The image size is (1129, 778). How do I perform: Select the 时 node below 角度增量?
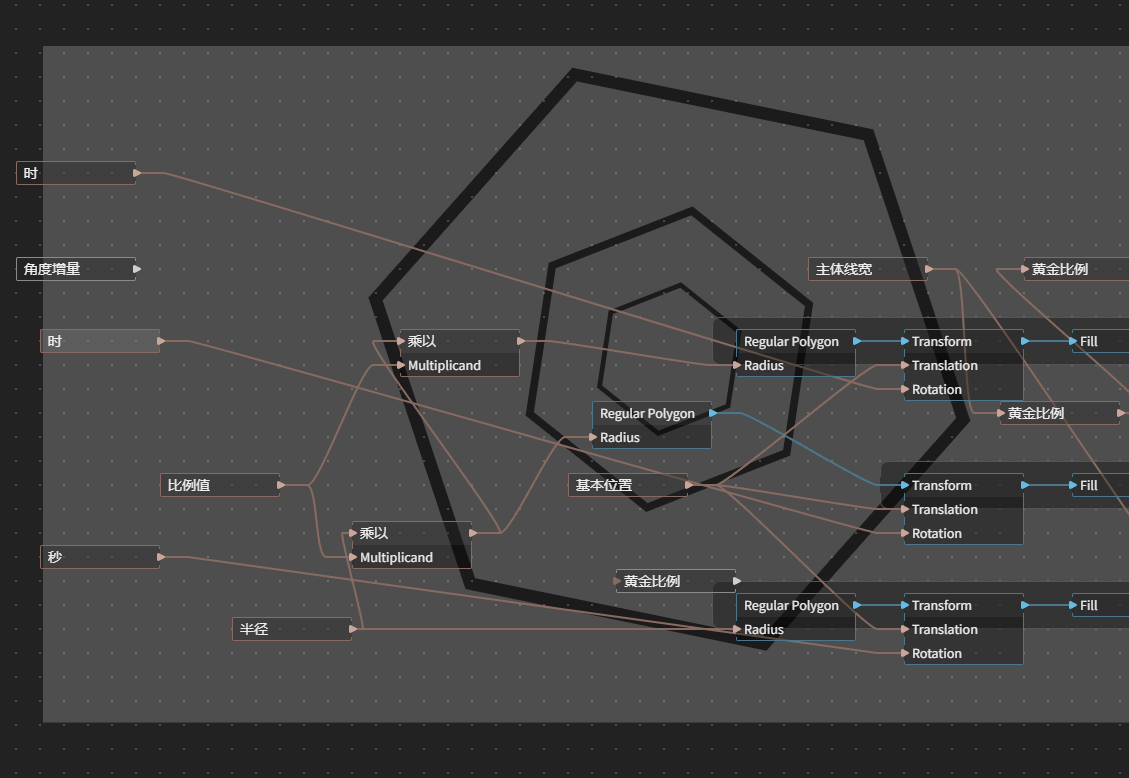click(99, 341)
